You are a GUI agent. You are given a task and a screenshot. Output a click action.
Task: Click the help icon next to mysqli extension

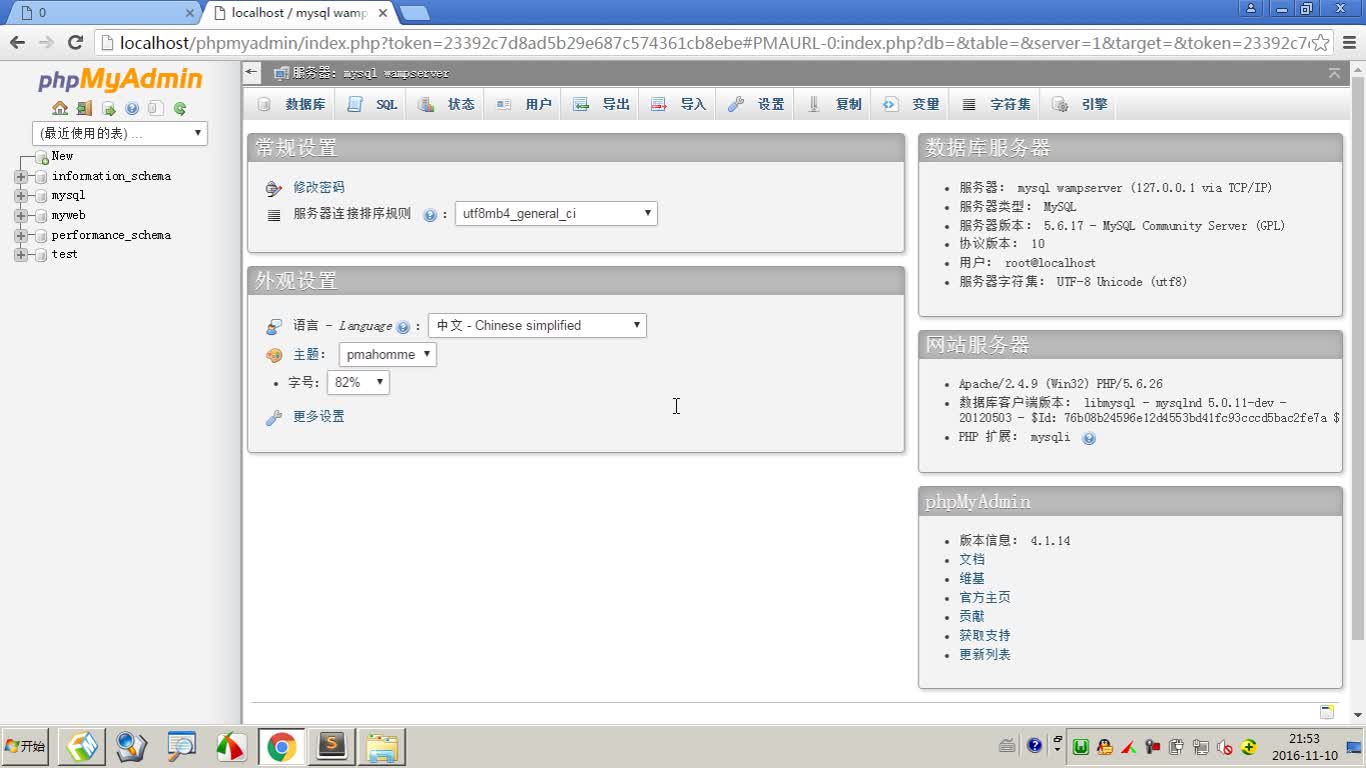1089,438
